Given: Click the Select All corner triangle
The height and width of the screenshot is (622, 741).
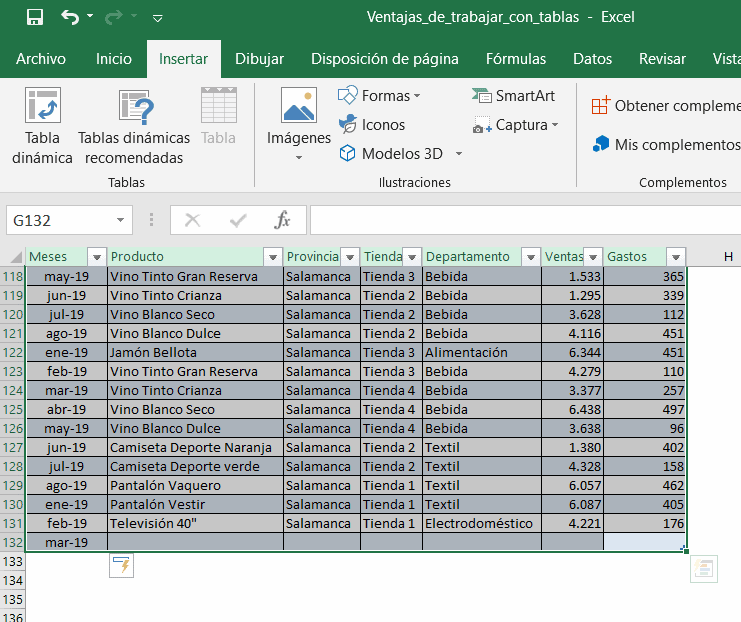Looking at the screenshot, I should click(x=16, y=257).
